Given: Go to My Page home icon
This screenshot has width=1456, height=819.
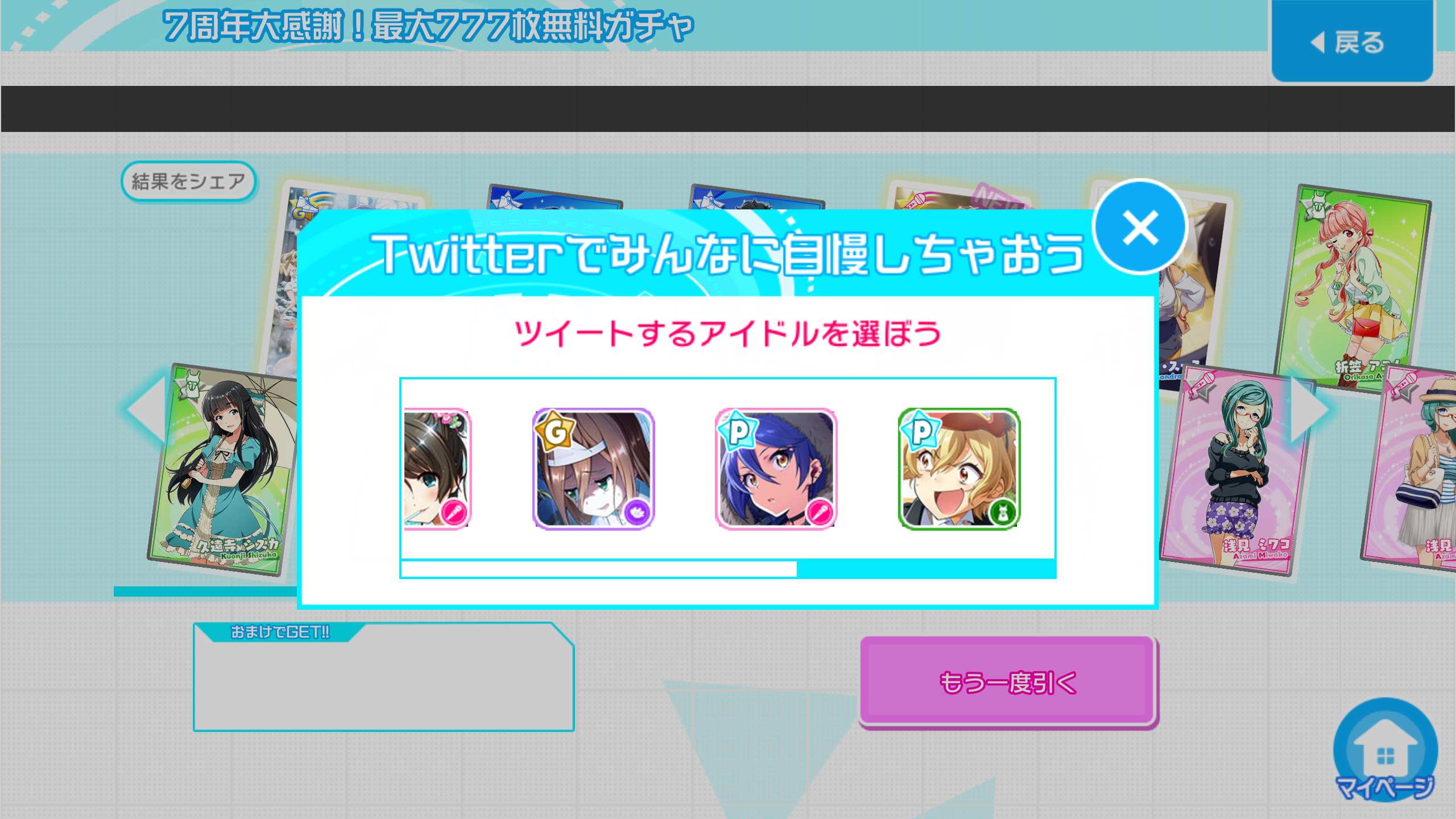Looking at the screenshot, I should click(x=1385, y=751).
